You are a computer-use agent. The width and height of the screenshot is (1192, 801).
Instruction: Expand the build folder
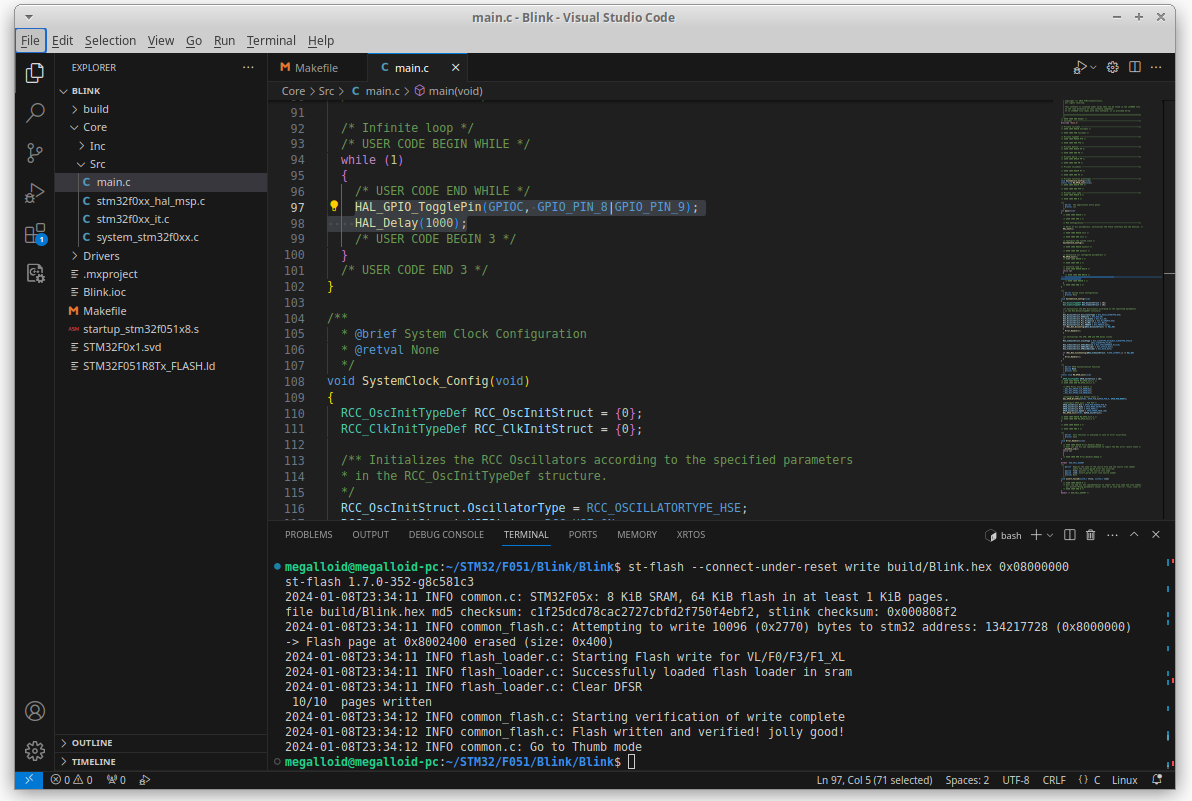[x=95, y=109]
